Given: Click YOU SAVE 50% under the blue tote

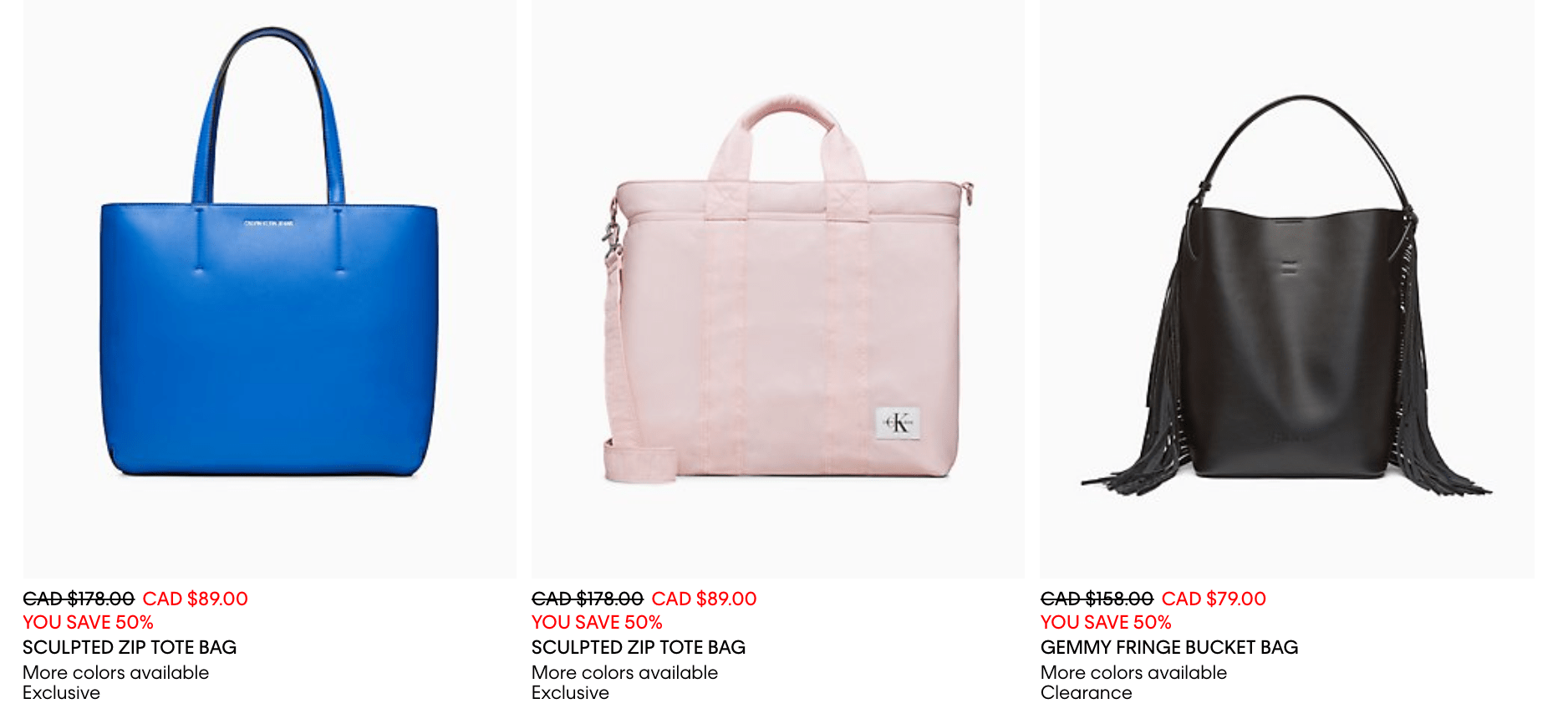Looking at the screenshot, I should (88, 622).
